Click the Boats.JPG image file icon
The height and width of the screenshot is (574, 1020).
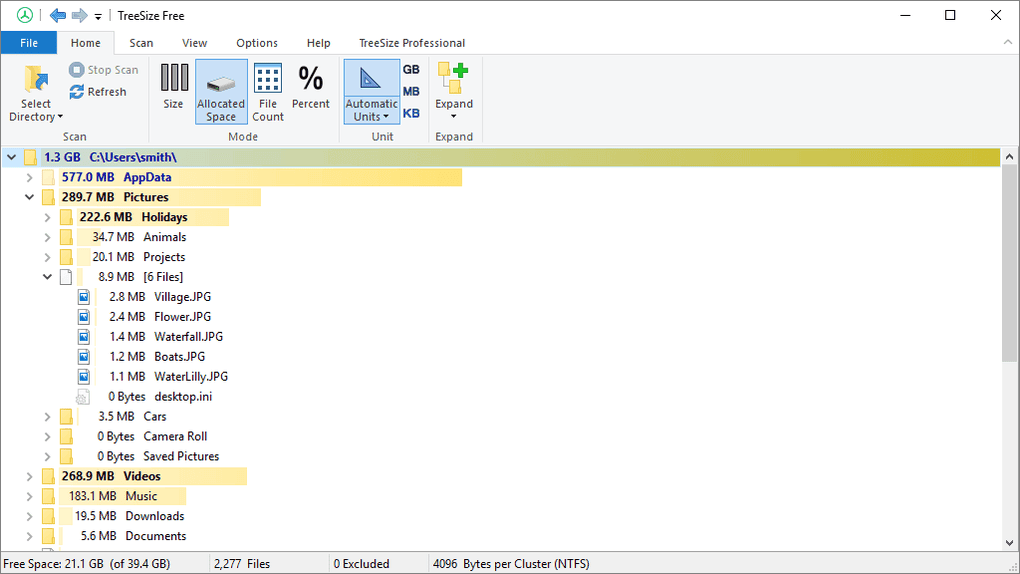pos(84,357)
